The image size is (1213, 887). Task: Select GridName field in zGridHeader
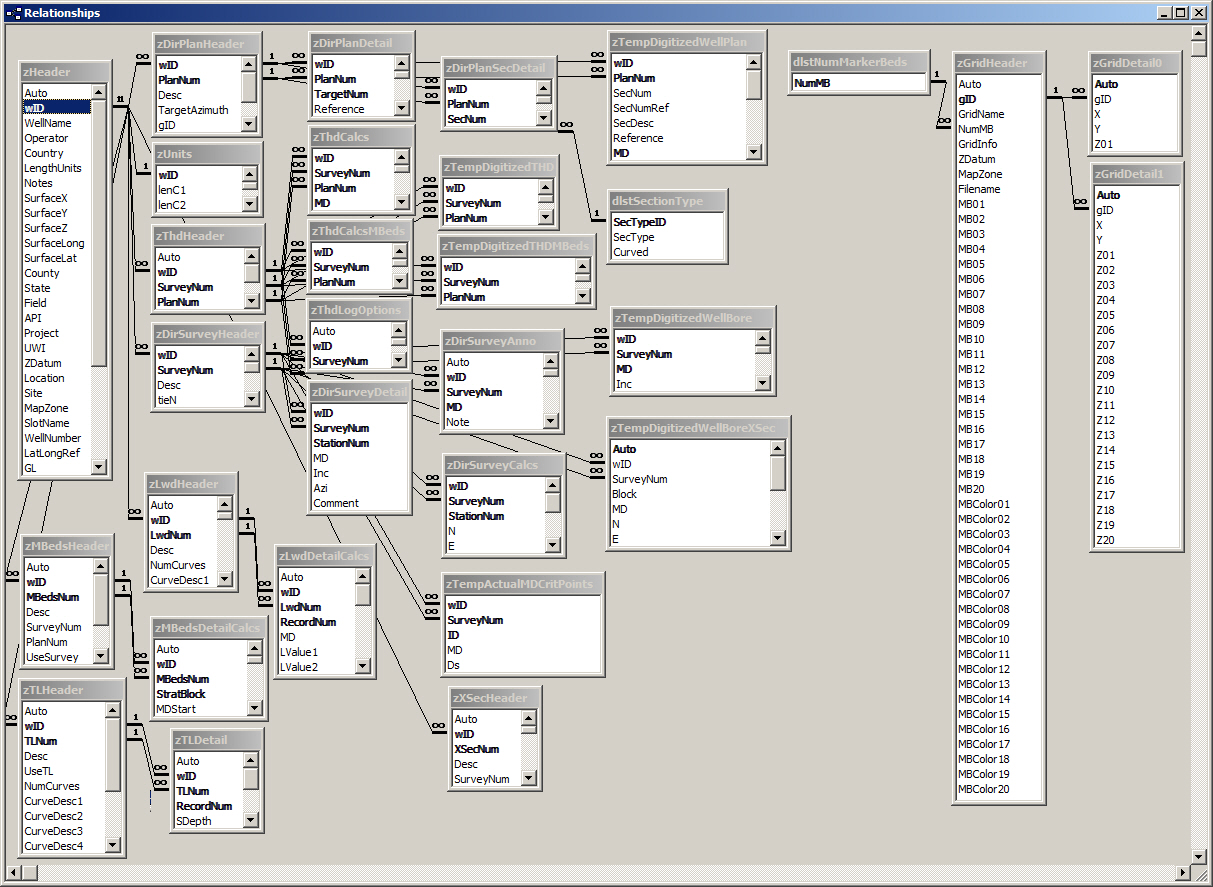click(999, 114)
